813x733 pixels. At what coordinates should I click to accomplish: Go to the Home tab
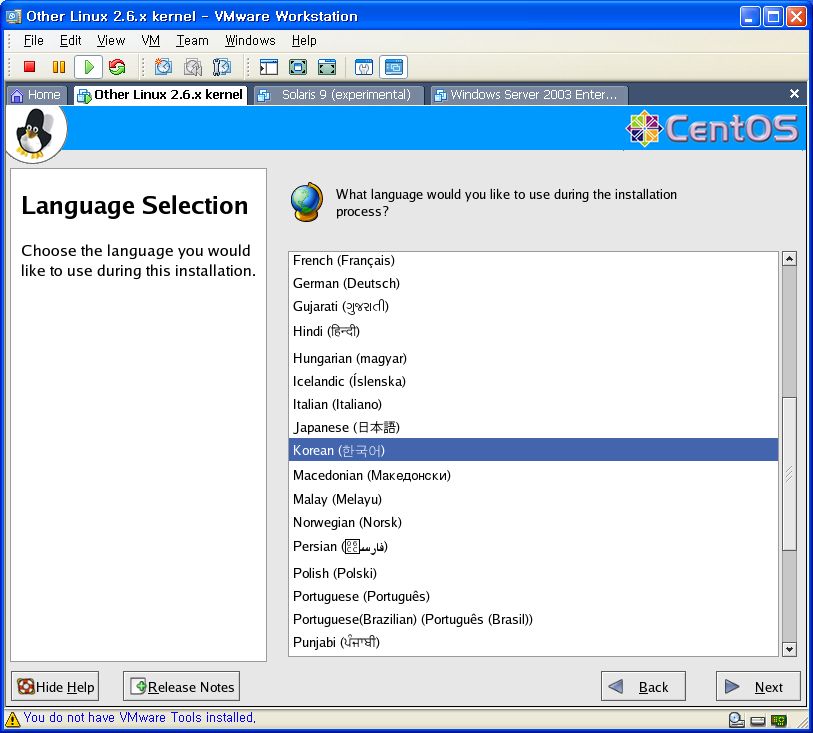click(36, 95)
